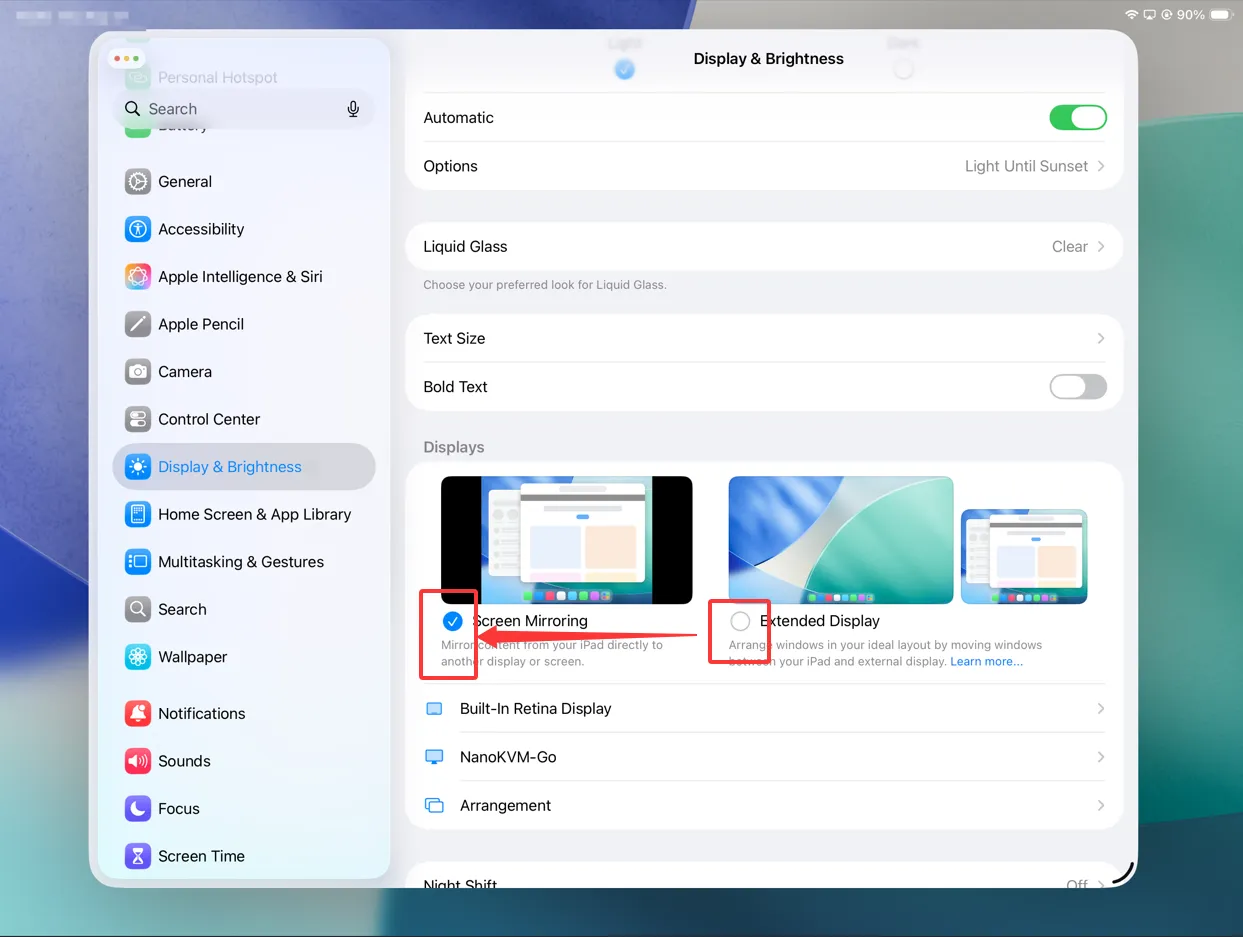Tap the Wi-Fi status icon

[1132, 15]
